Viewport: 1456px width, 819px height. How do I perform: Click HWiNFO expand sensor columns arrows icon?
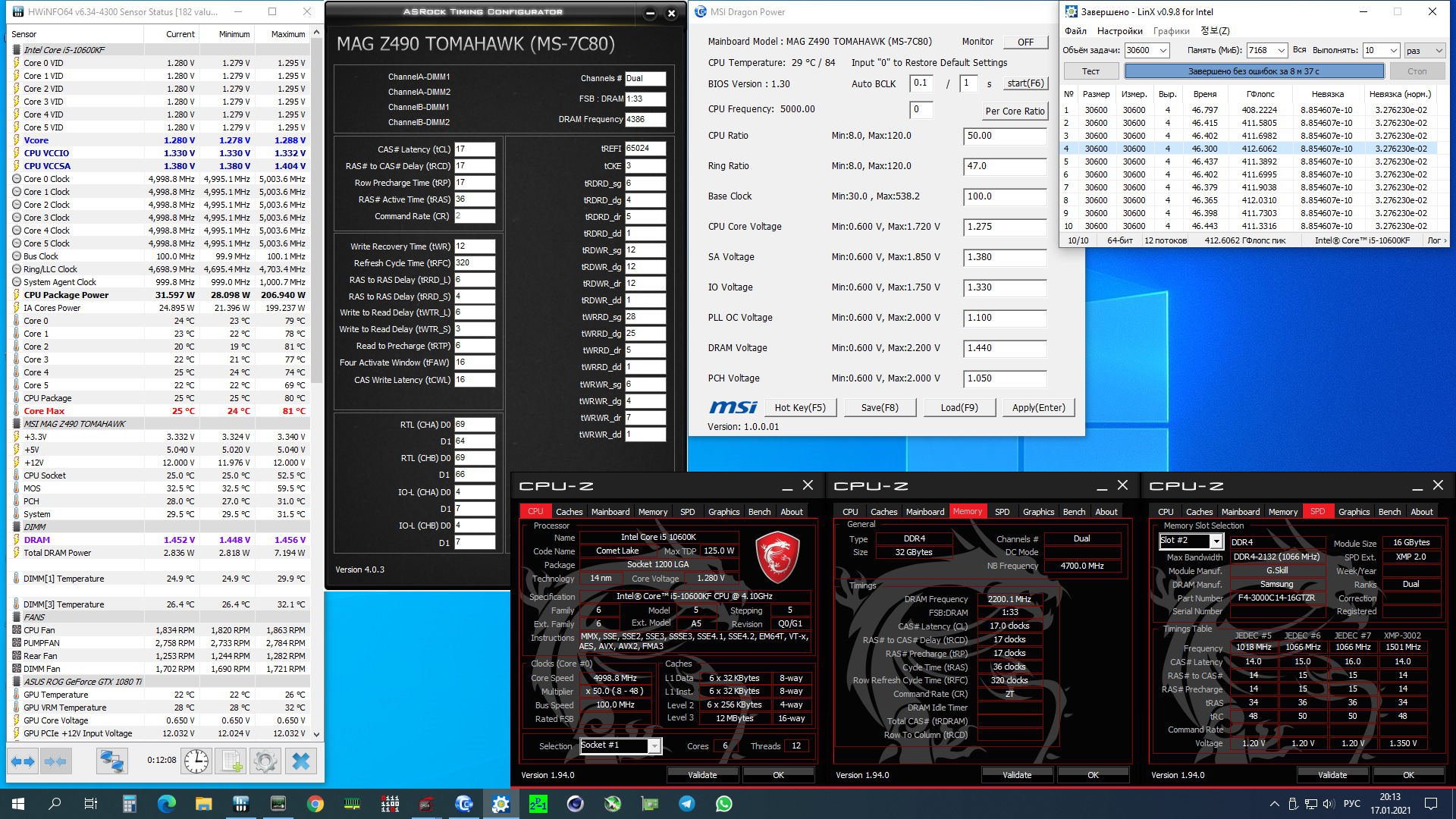[x=23, y=761]
